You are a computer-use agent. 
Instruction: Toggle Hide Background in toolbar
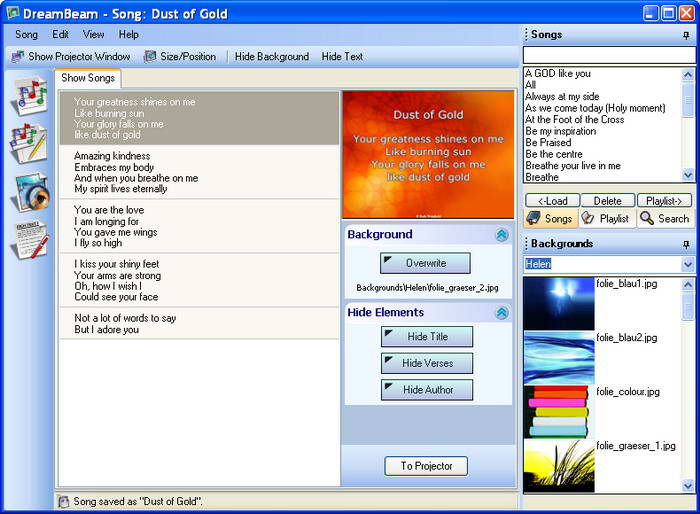point(271,57)
